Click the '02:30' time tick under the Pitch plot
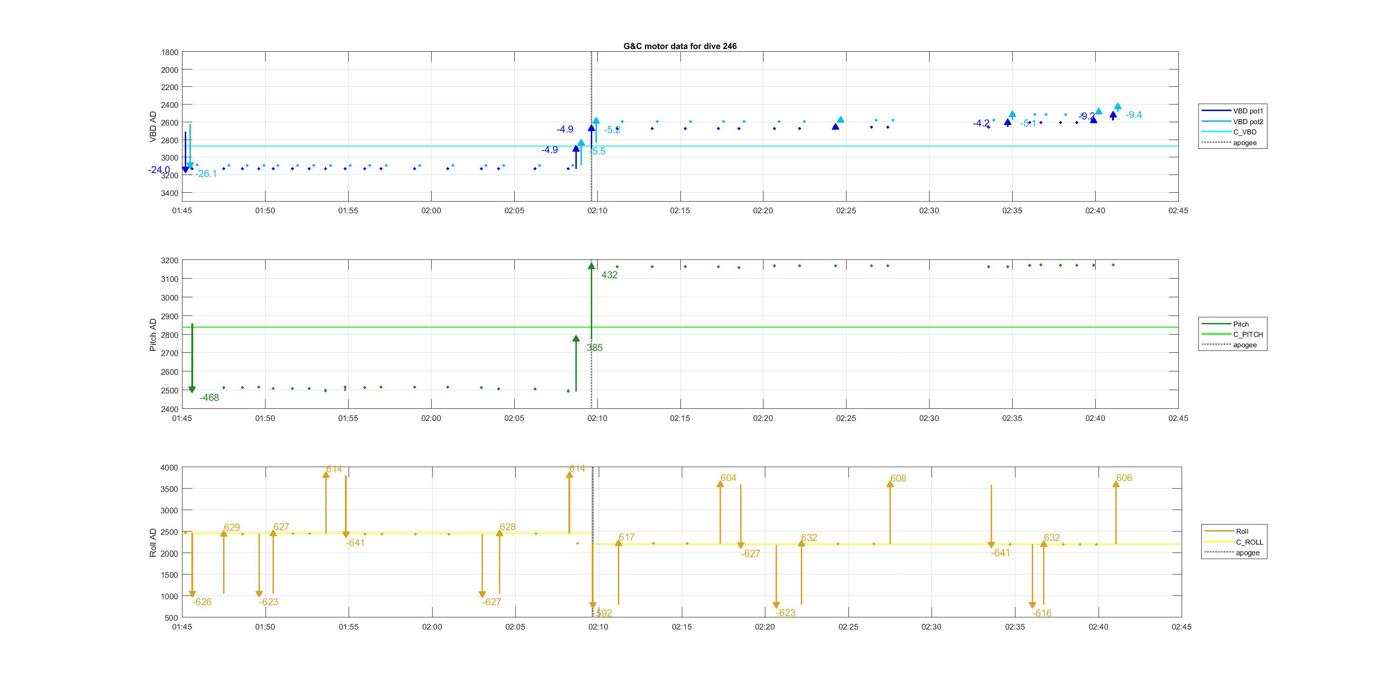This screenshot has height=693, width=1400. pyautogui.click(x=929, y=419)
